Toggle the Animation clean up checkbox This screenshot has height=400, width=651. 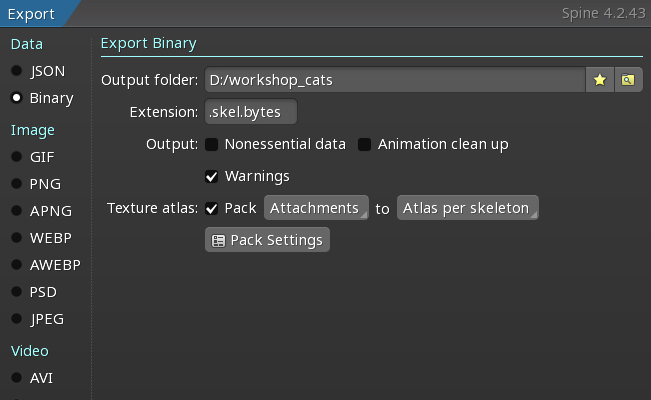coord(365,144)
